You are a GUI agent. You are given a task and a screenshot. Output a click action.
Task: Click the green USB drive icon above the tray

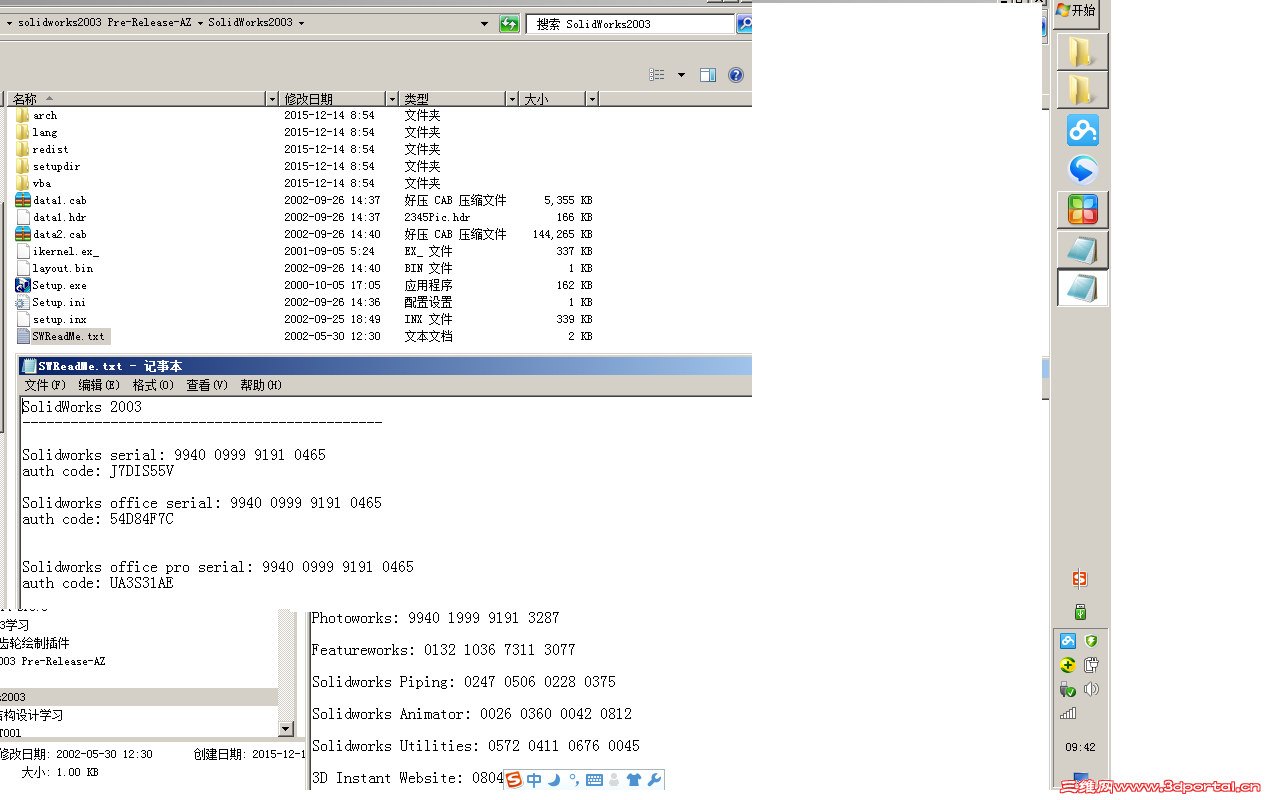(1080, 612)
